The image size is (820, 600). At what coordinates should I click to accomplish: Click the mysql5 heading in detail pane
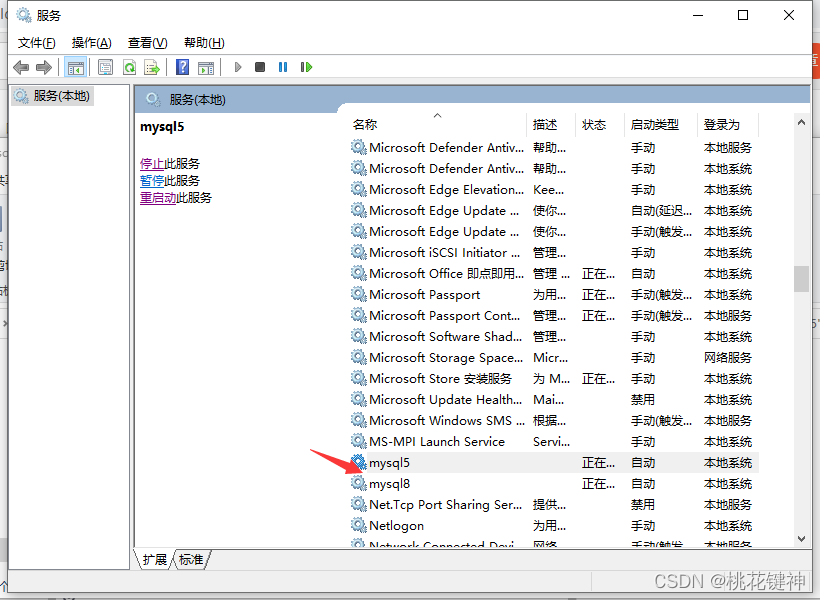coord(162,127)
